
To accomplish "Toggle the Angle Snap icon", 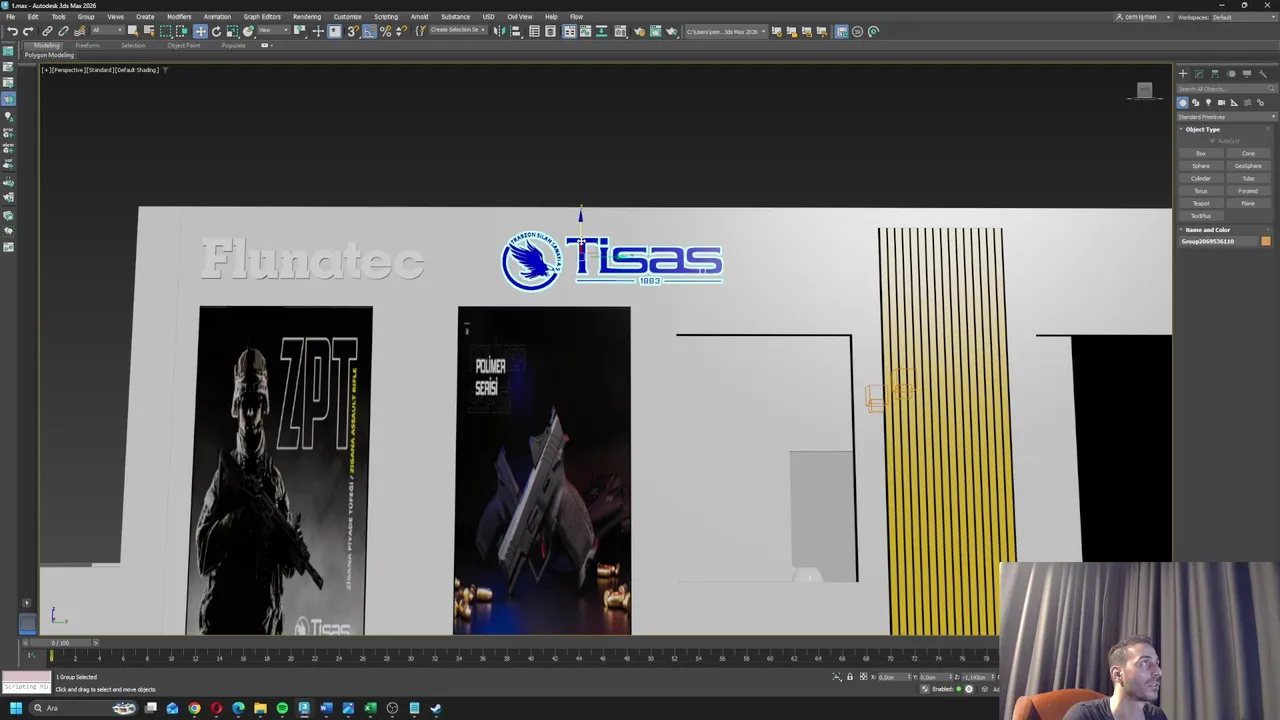I will [x=369, y=31].
